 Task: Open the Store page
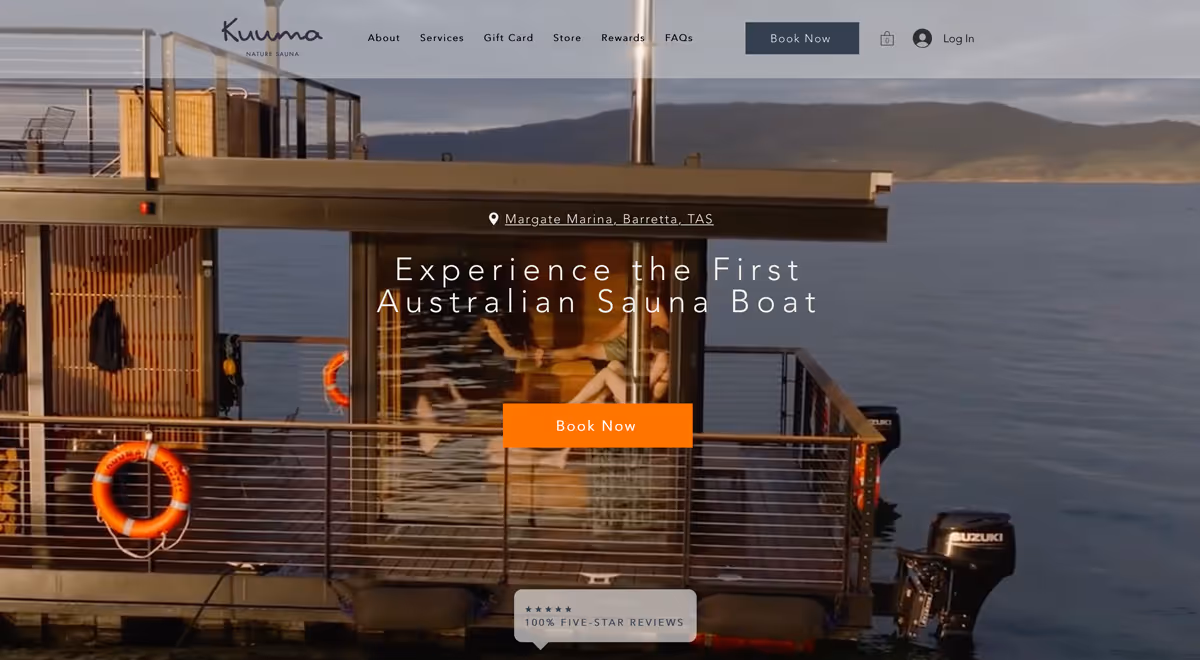567,38
